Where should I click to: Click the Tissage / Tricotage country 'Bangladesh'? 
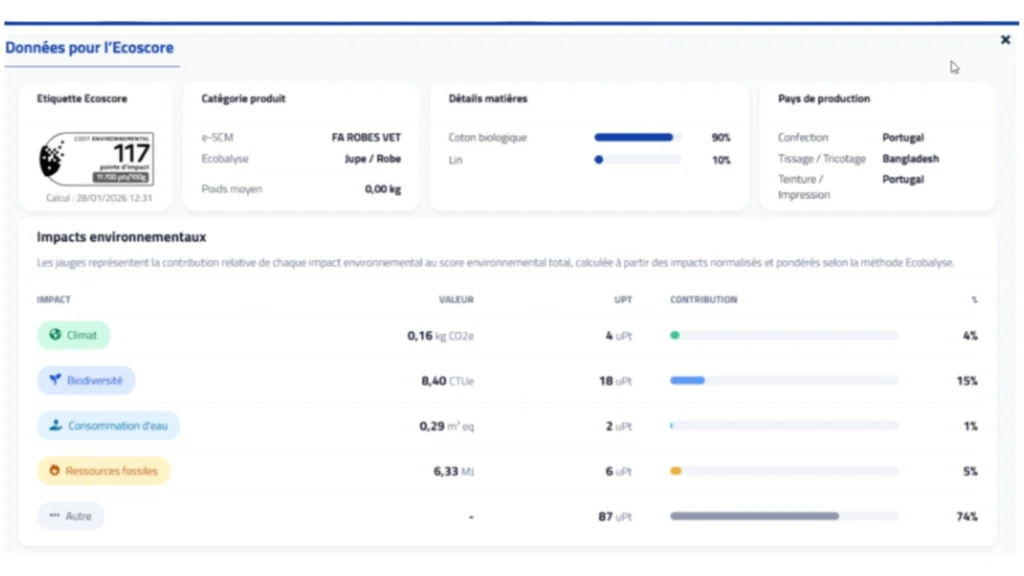910,159
